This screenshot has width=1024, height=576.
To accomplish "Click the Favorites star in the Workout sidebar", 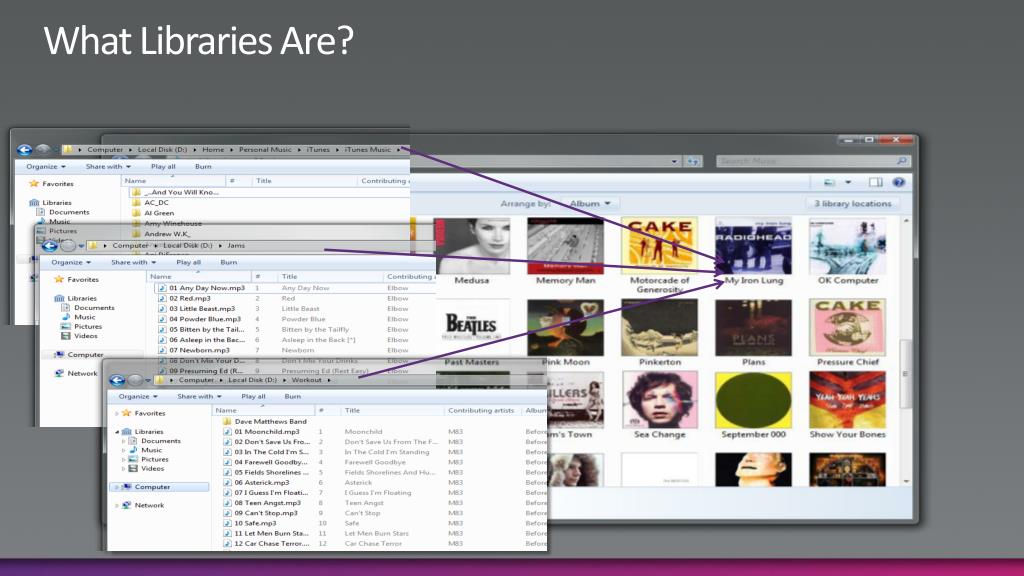I will 127,413.
